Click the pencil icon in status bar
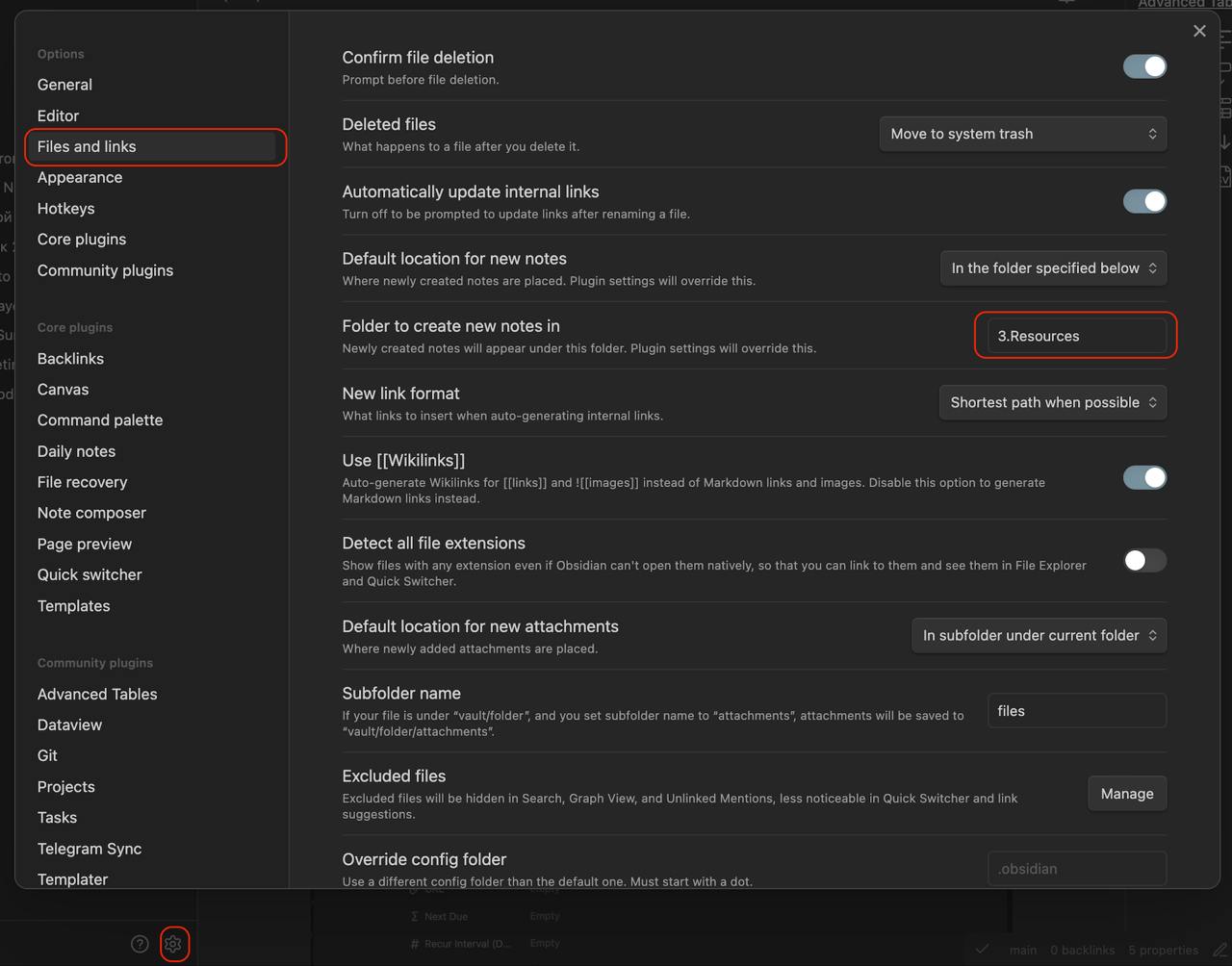The image size is (1232, 966). [x=1219, y=950]
